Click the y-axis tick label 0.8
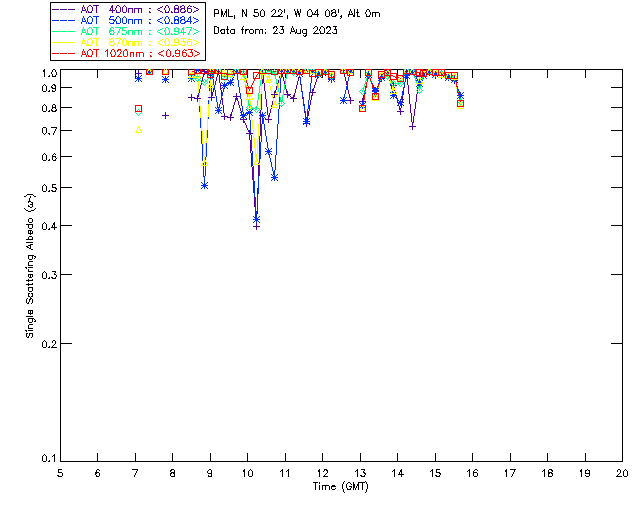The height and width of the screenshot is (512, 640). 49,108
